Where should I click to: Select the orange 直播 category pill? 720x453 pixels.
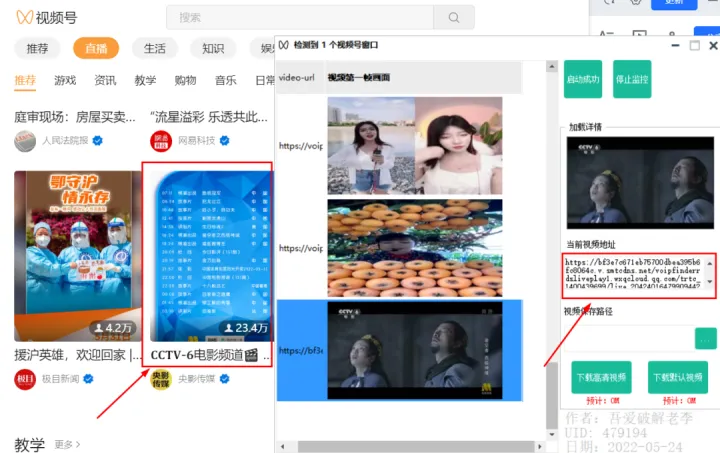click(x=96, y=48)
